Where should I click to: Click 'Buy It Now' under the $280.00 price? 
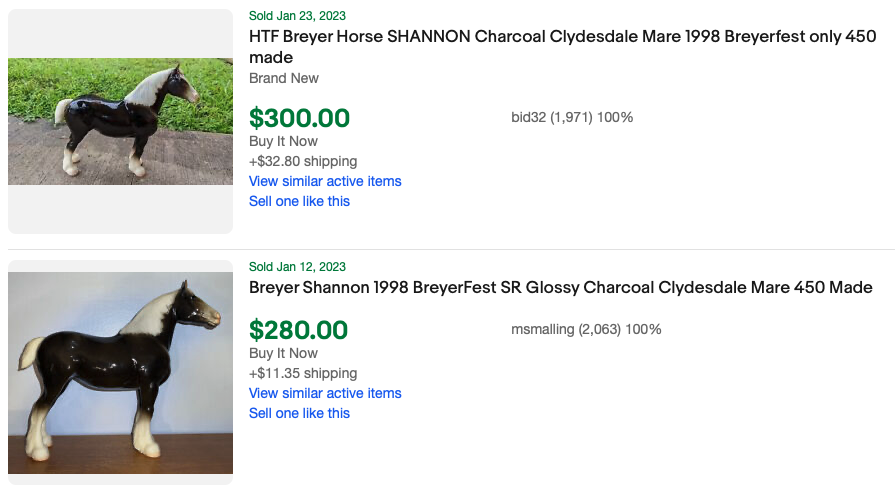pos(283,353)
